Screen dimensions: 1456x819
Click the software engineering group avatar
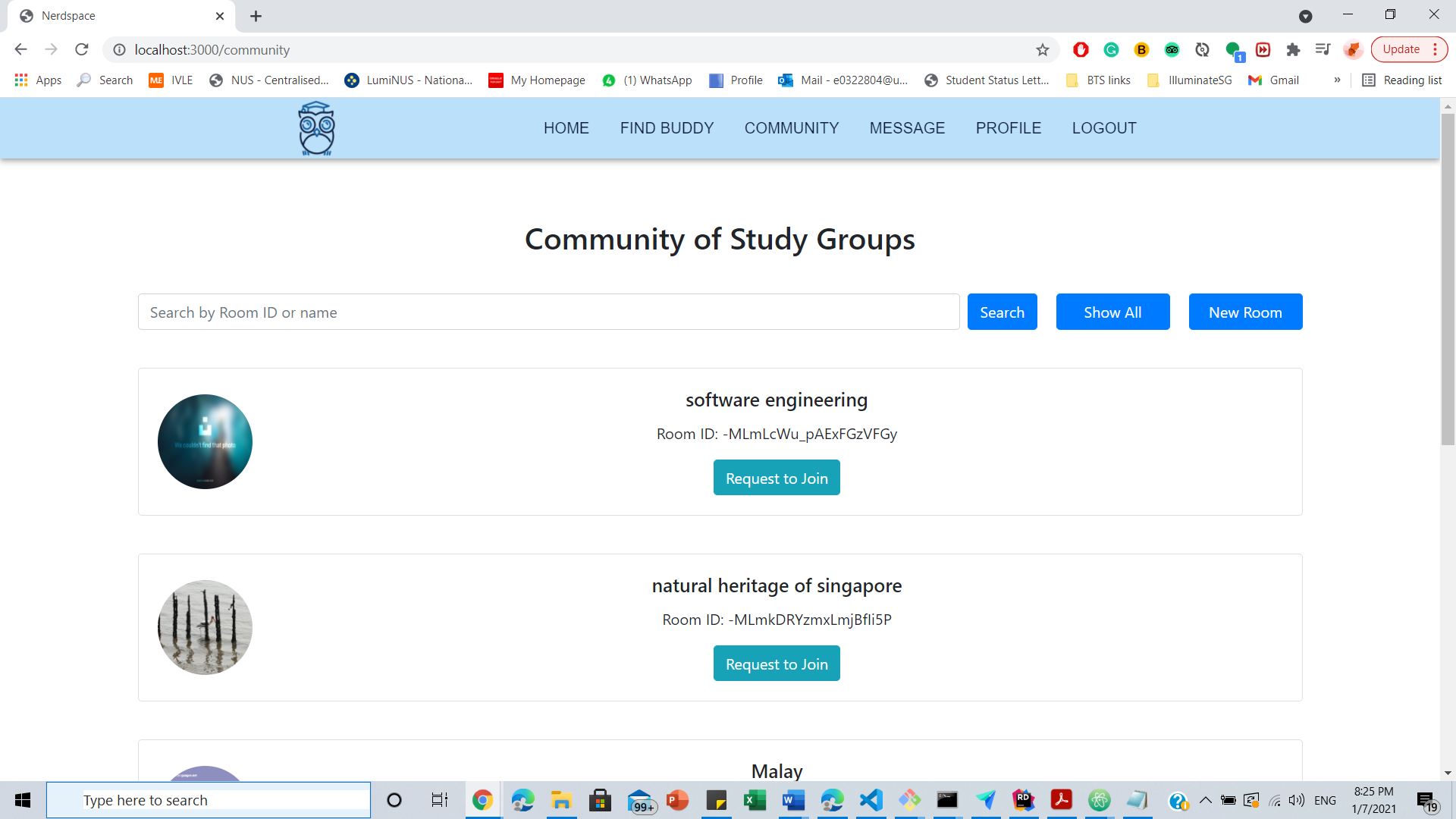[205, 441]
